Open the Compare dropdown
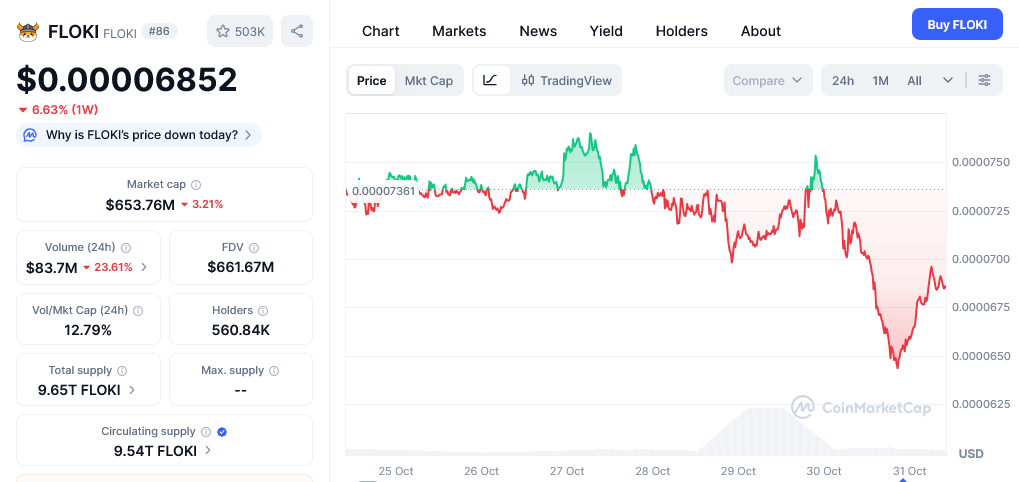 [767, 80]
